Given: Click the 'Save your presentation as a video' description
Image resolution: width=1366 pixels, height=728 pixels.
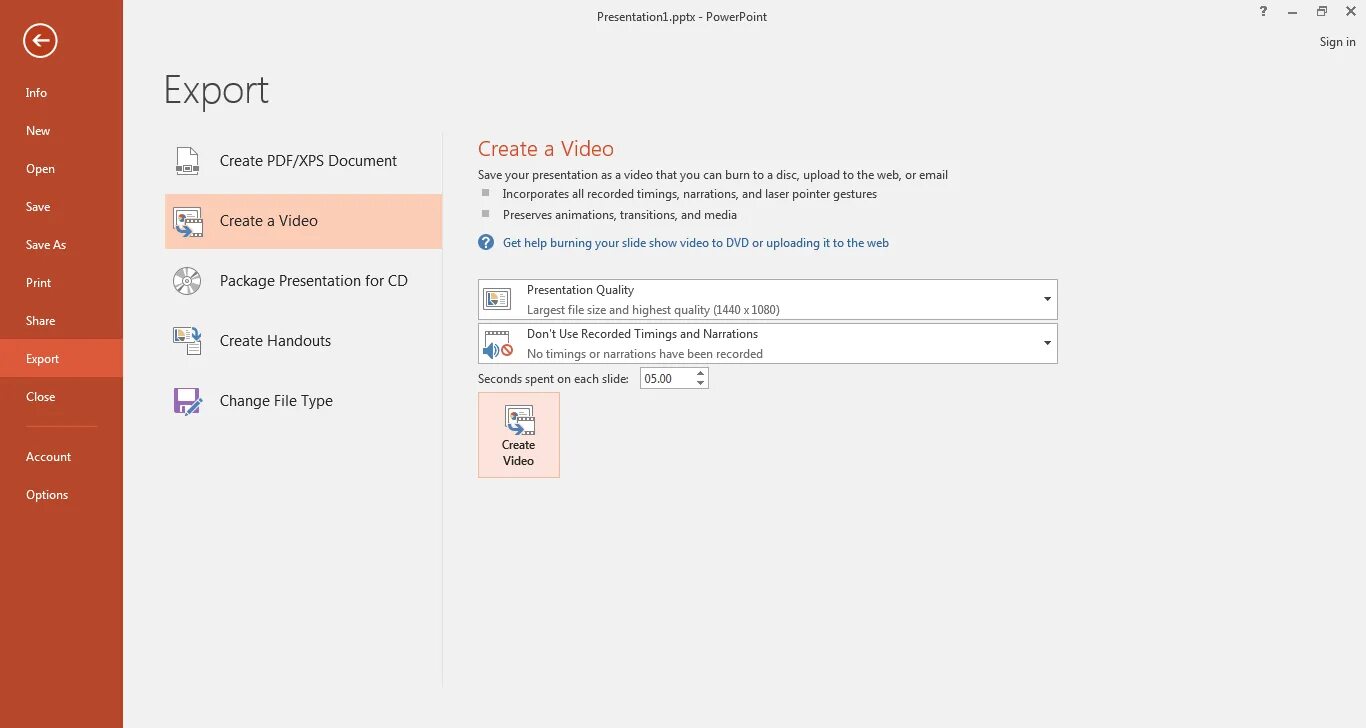Looking at the screenshot, I should pyautogui.click(x=713, y=175).
